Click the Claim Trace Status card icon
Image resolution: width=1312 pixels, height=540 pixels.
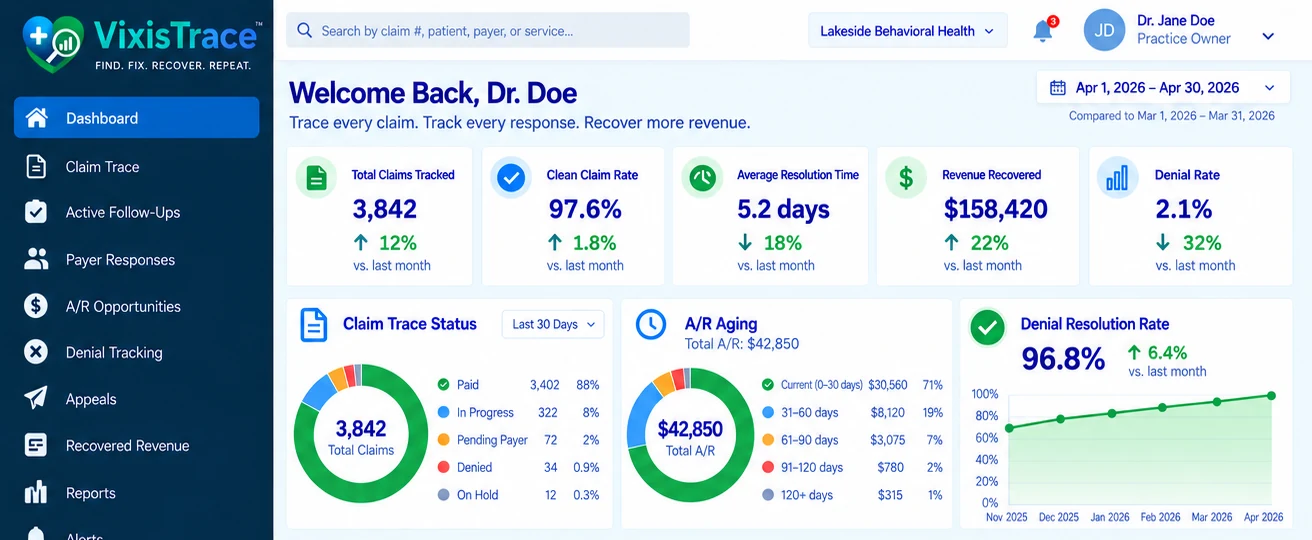[314, 325]
